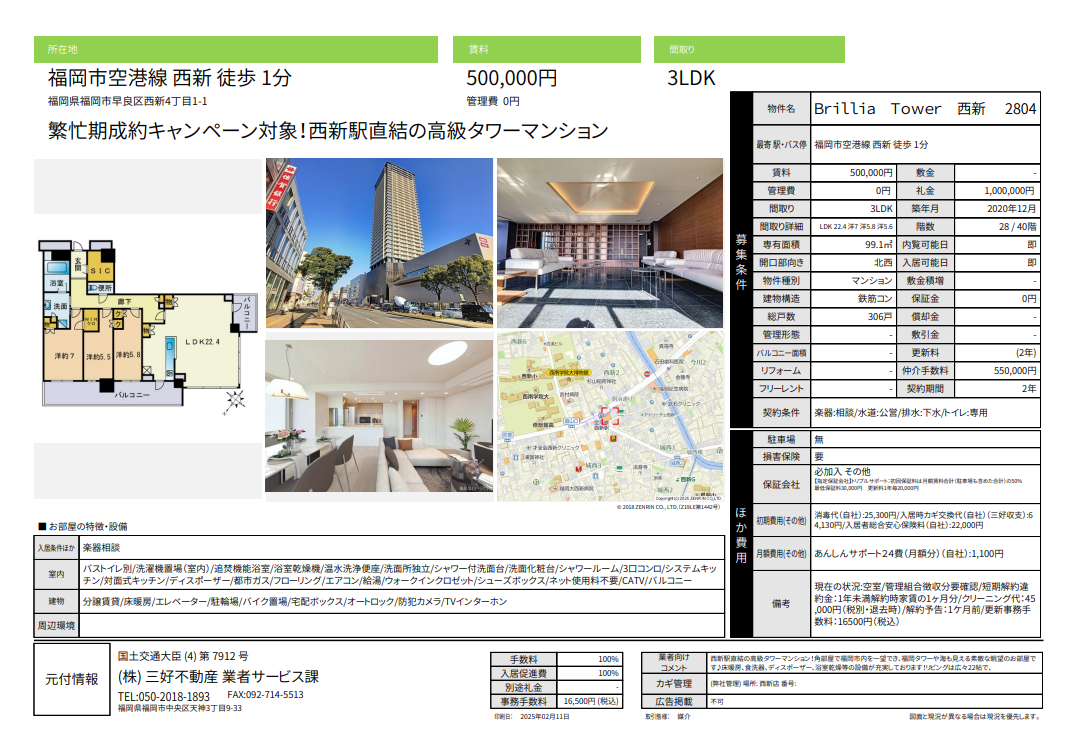Screen dimensions: 1072x748
Task: Open the Nishijin area map image
Action: pos(610,416)
